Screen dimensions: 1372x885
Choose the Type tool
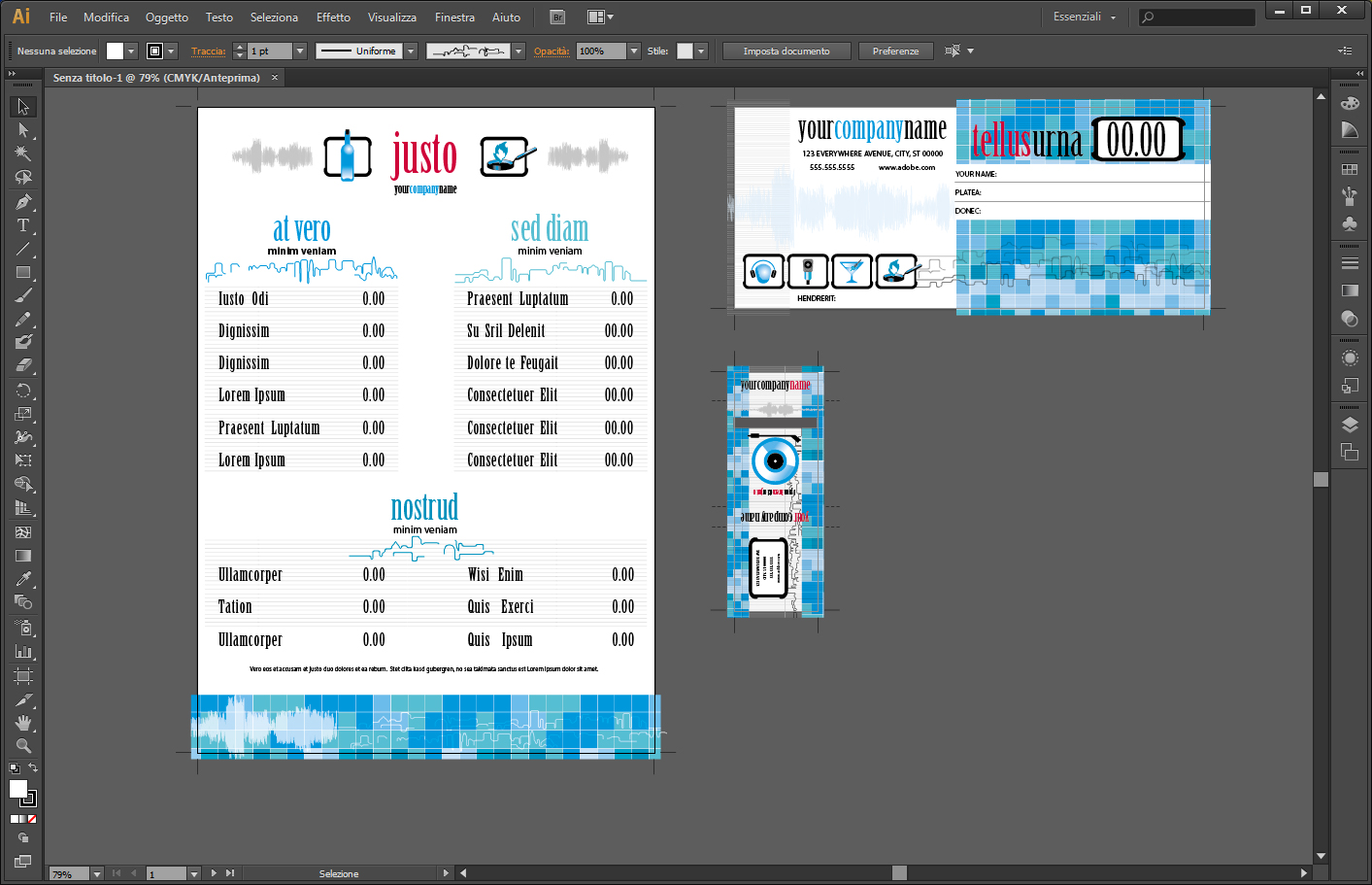point(23,225)
